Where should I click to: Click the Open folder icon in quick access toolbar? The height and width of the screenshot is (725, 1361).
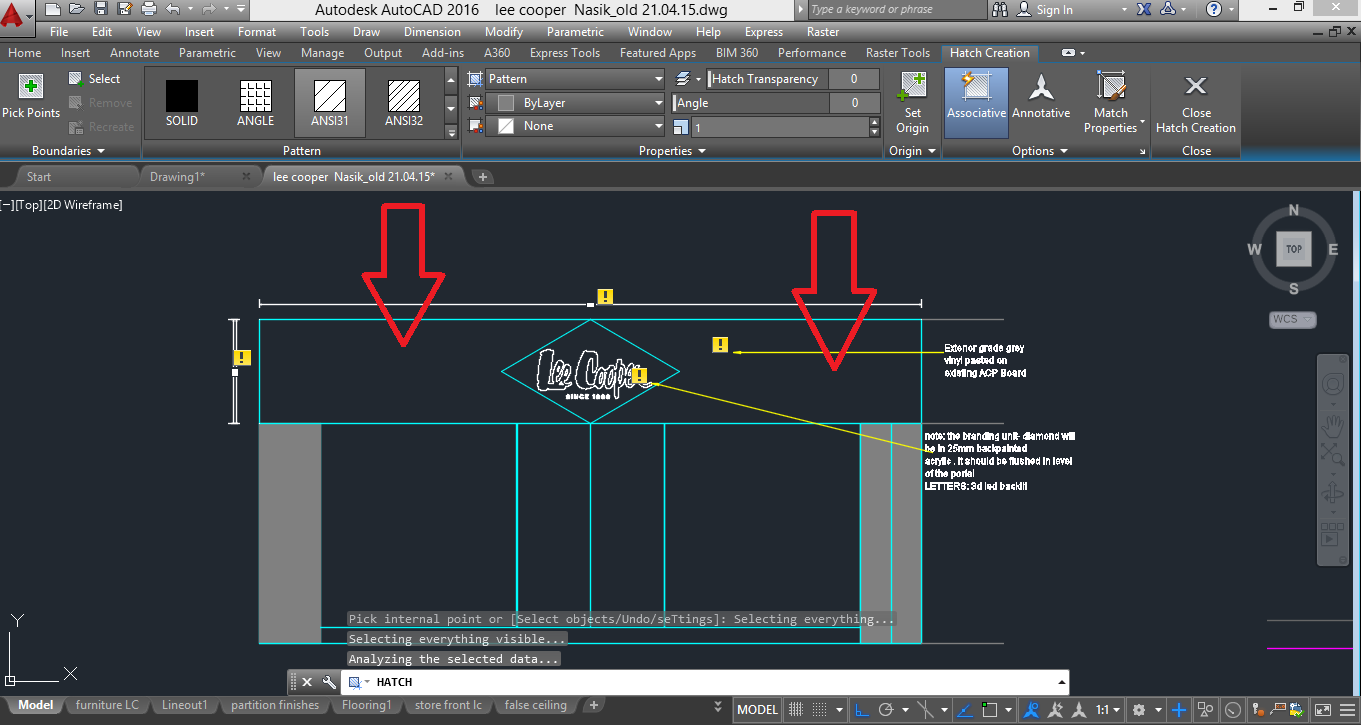point(77,9)
